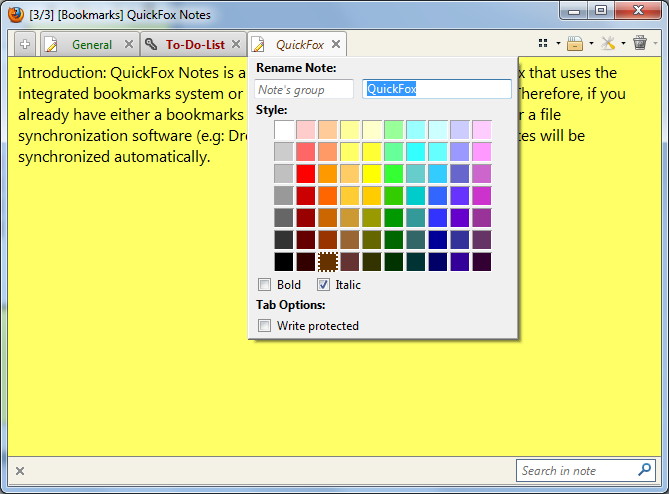Select the dark navy blue swatch in bottom row
The height and width of the screenshot is (494, 669).
pyautogui.click(x=438, y=262)
